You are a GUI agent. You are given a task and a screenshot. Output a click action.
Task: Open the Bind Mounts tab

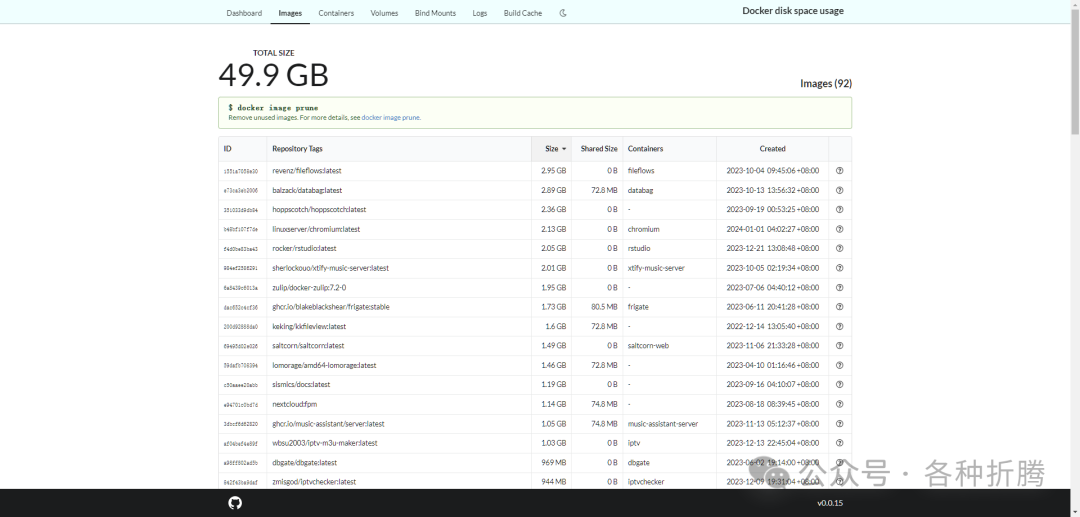[x=435, y=13]
